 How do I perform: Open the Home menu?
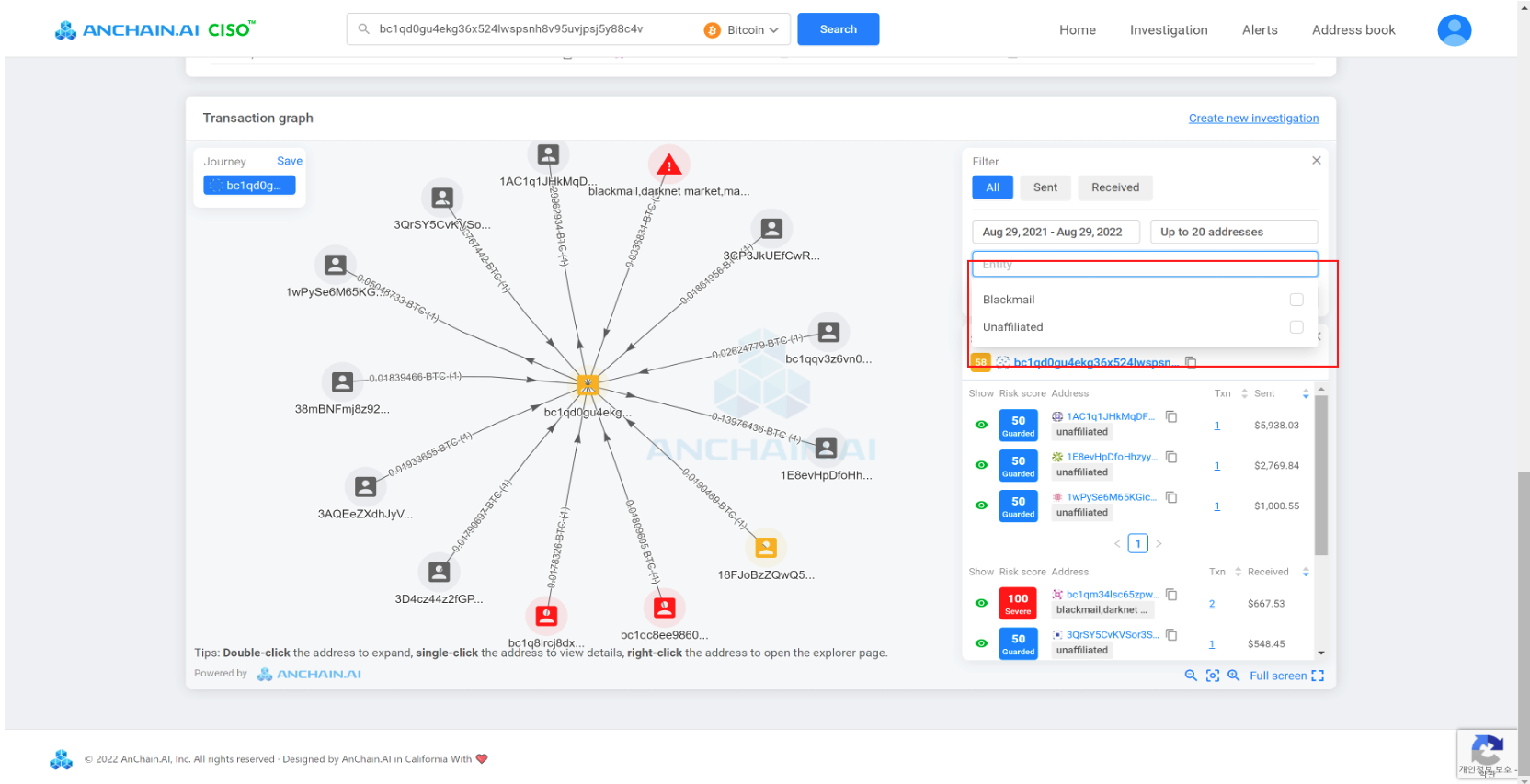(1077, 30)
